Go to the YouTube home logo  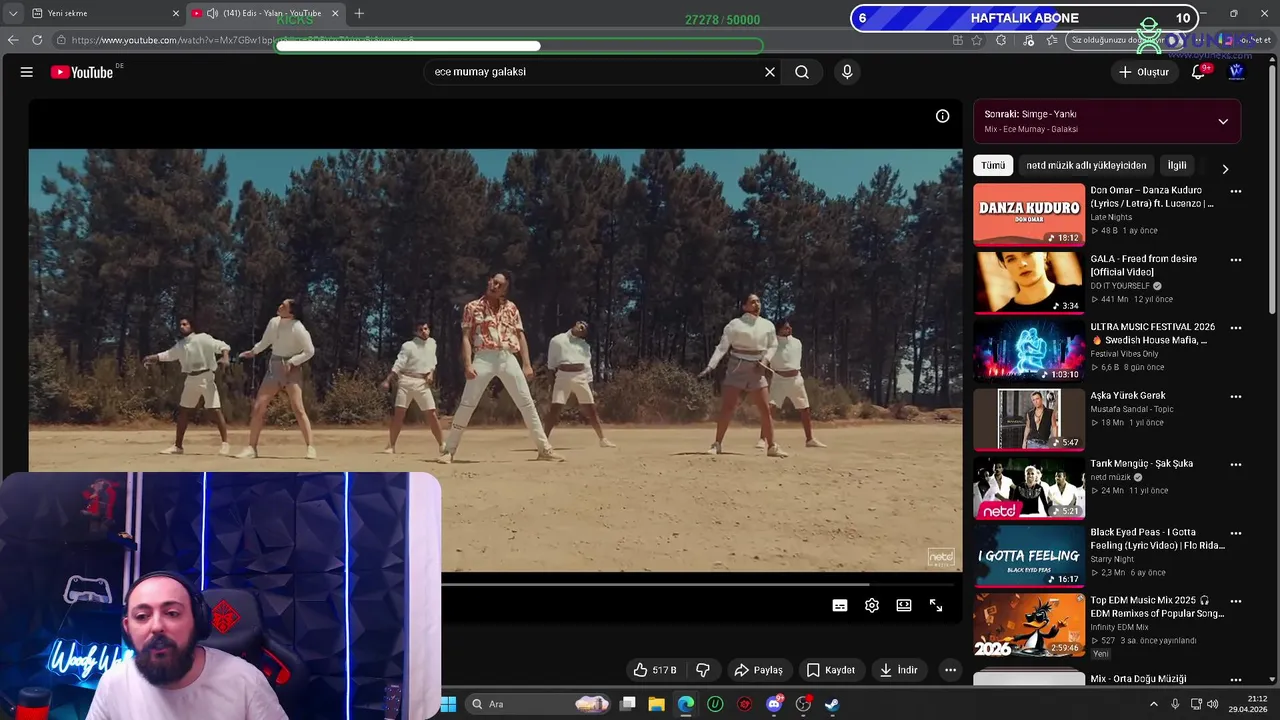pyautogui.click(x=82, y=72)
